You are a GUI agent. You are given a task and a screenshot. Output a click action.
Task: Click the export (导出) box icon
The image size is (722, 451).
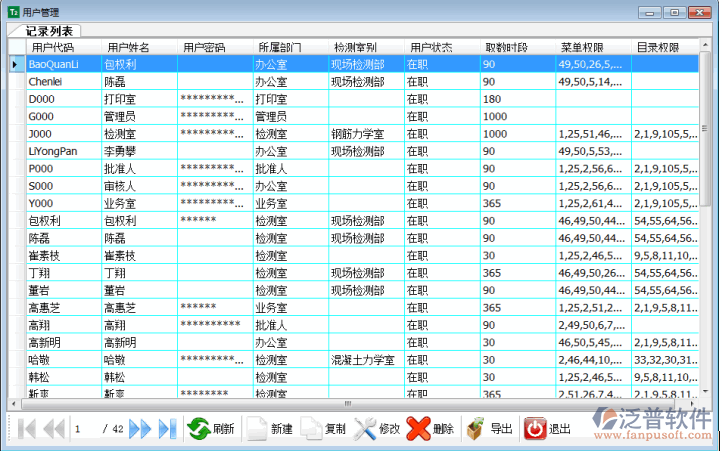click(476, 428)
